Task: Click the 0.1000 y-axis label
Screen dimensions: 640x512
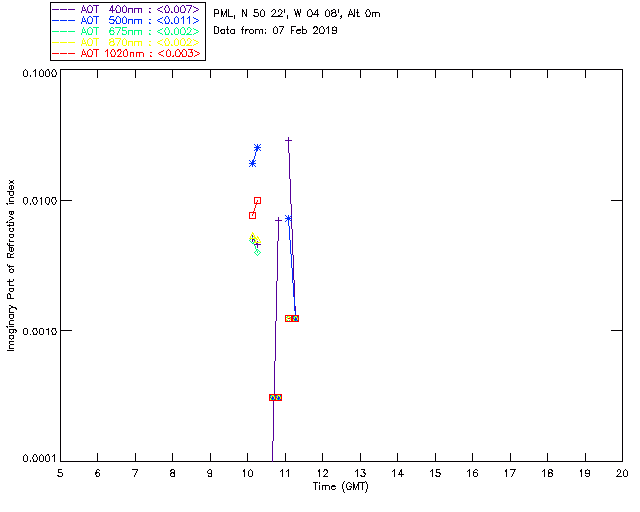Action: (x=39, y=73)
